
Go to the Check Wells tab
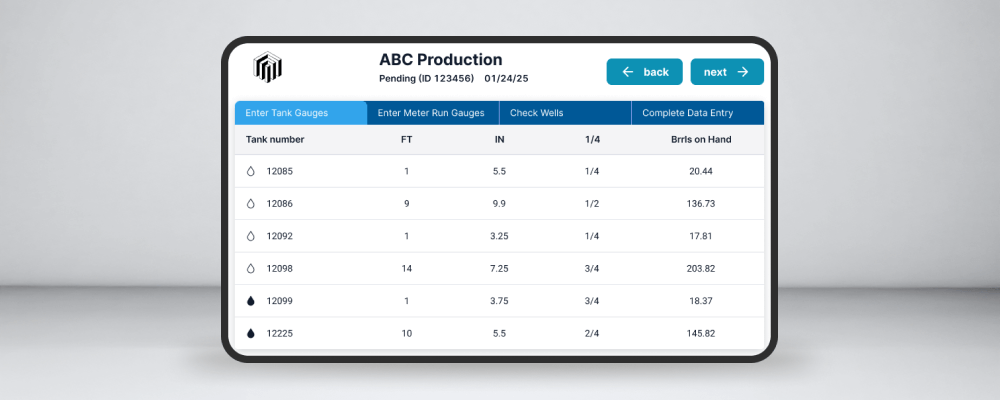tap(537, 113)
